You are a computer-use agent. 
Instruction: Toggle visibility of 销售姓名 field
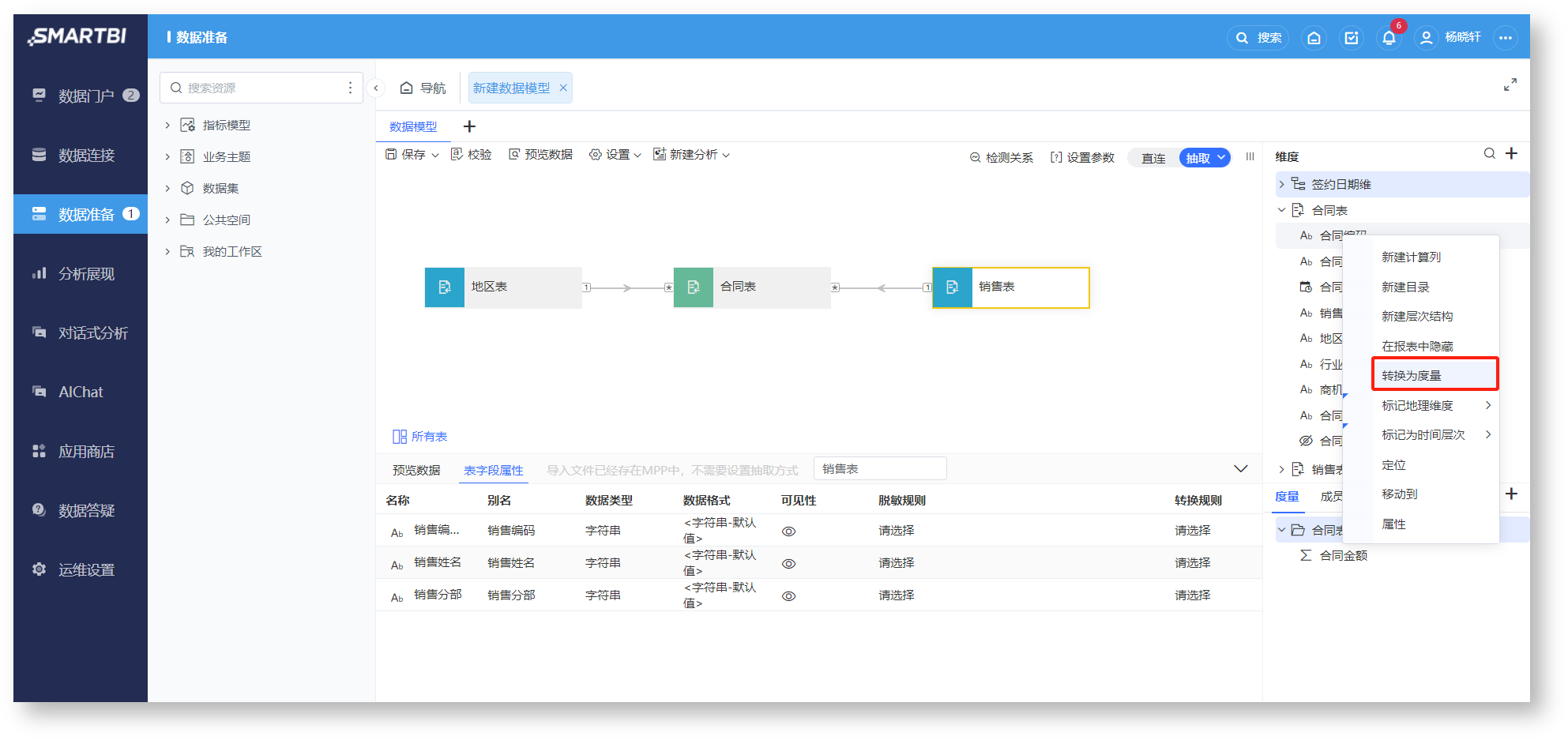coord(788,564)
